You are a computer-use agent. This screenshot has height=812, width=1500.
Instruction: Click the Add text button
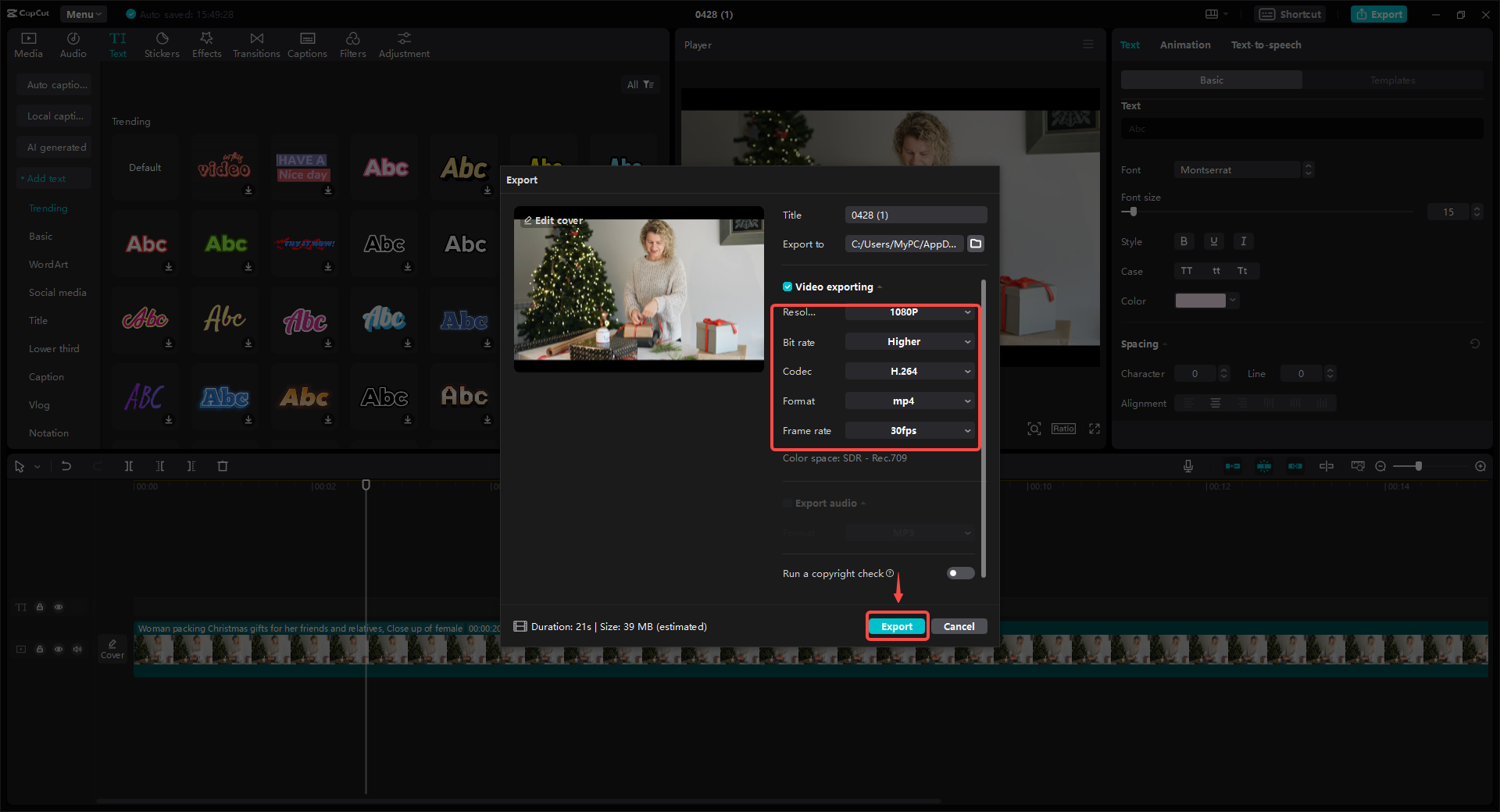pos(54,178)
